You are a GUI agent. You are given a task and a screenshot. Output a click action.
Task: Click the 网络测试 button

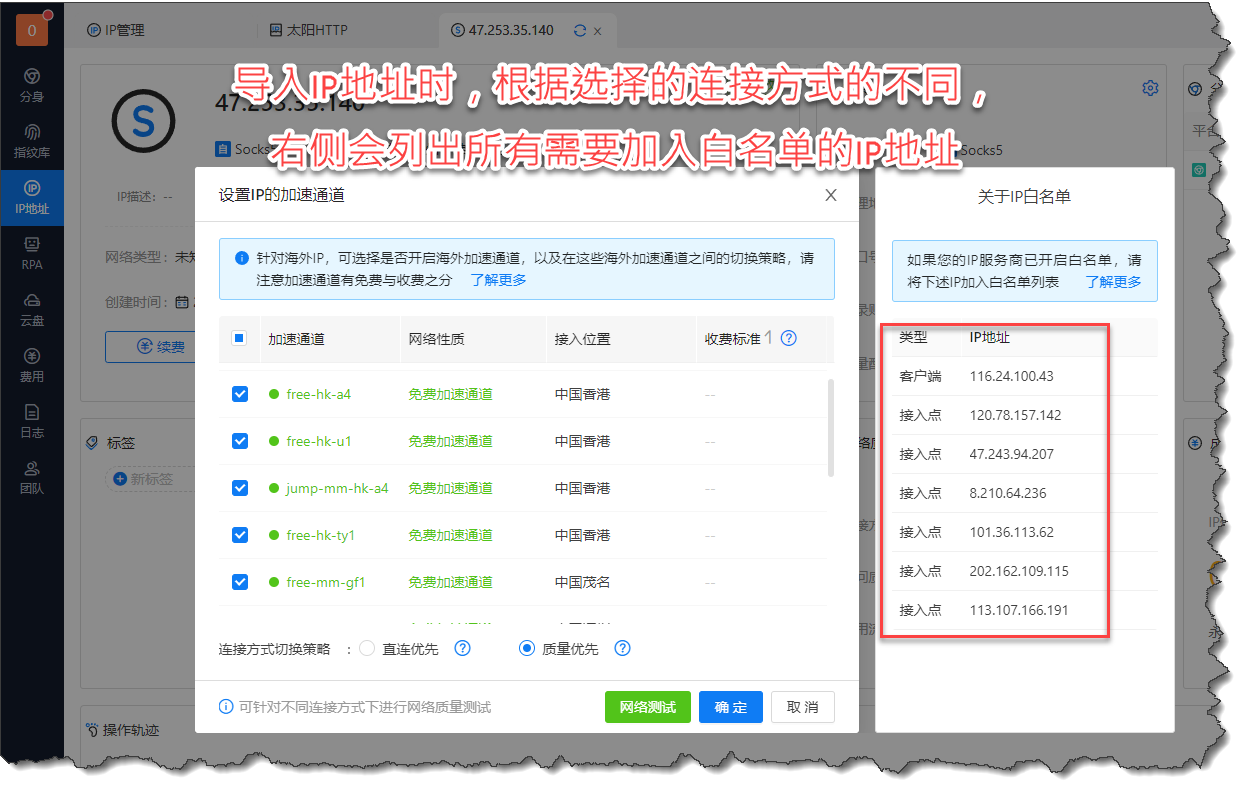(648, 707)
